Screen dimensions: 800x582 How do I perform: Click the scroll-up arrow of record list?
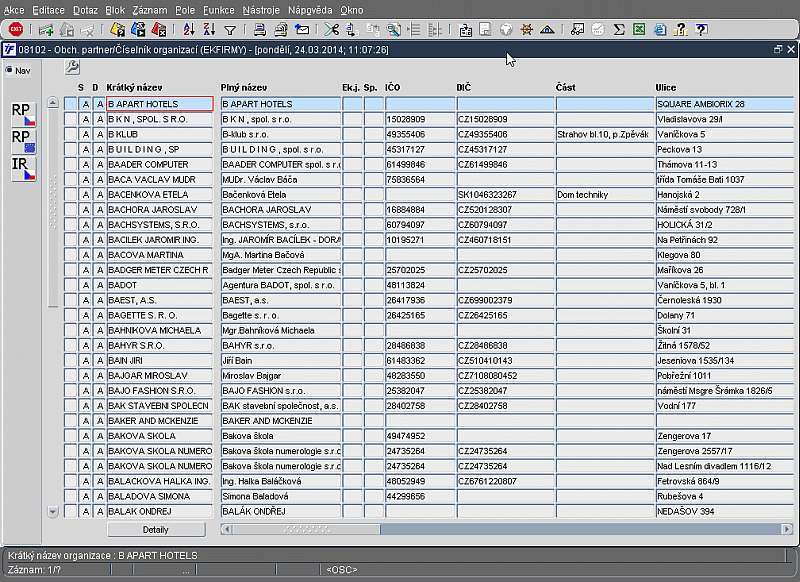(53, 103)
